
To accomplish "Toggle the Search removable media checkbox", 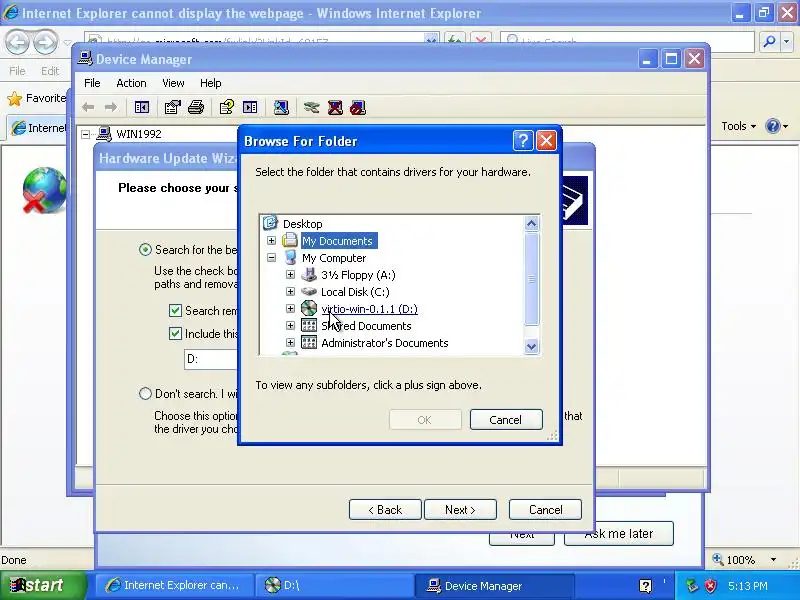I will pos(175,310).
